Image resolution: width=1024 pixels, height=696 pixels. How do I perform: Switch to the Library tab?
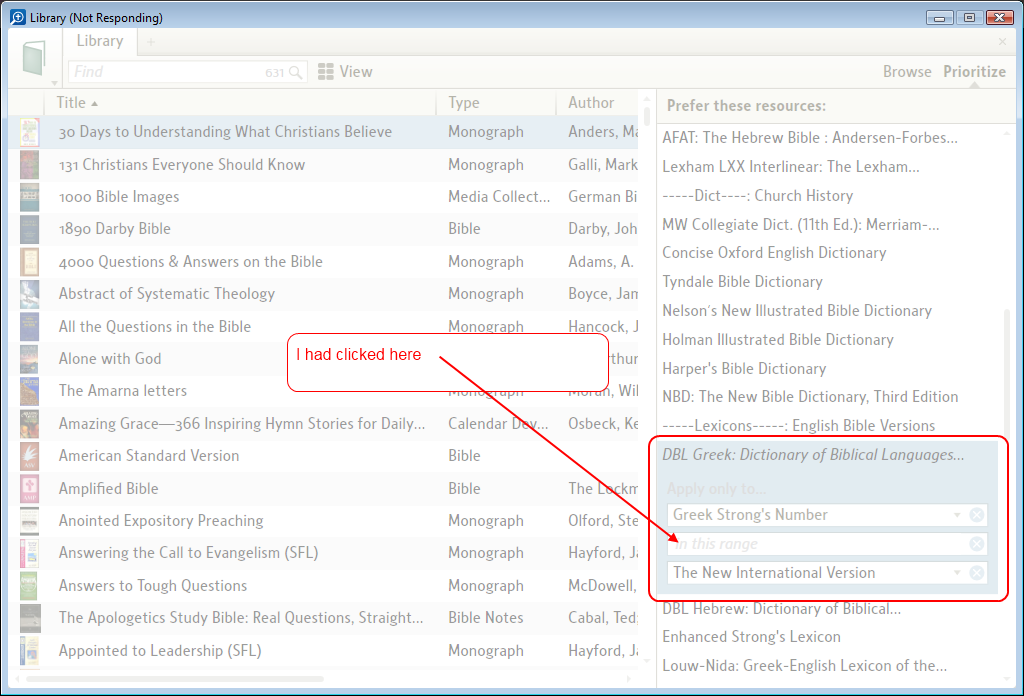tap(100, 41)
